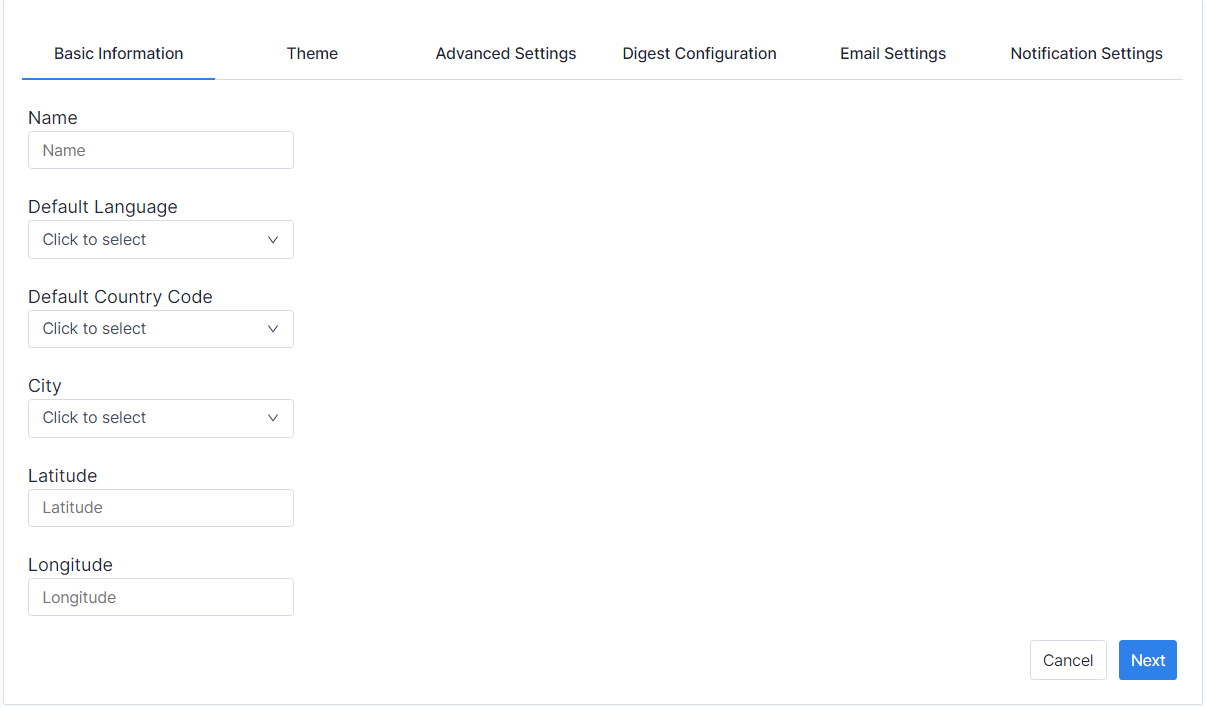The height and width of the screenshot is (707, 1206).
Task: Open the Basic Information tab
Action: point(118,54)
